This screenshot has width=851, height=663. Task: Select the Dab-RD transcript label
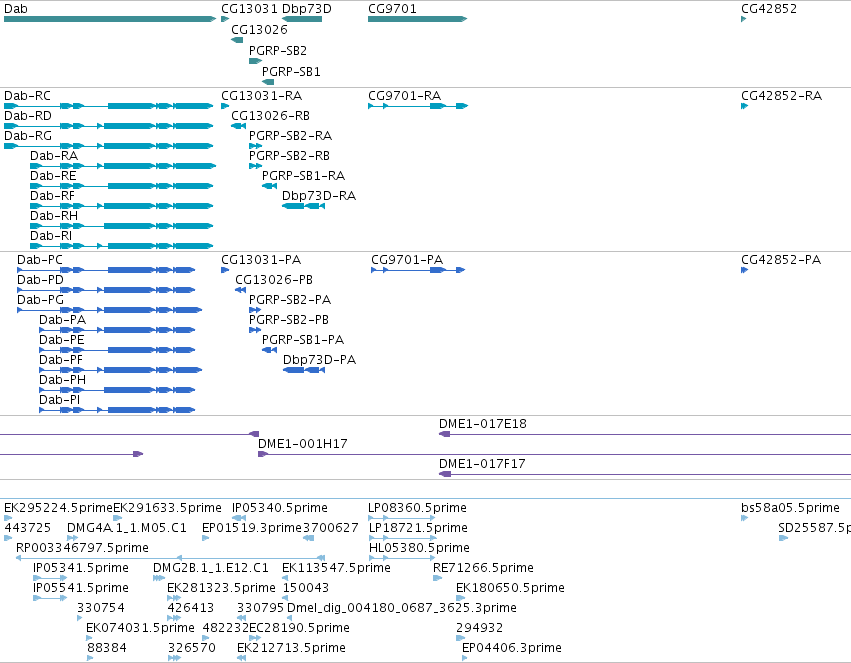(x=28, y=116)
